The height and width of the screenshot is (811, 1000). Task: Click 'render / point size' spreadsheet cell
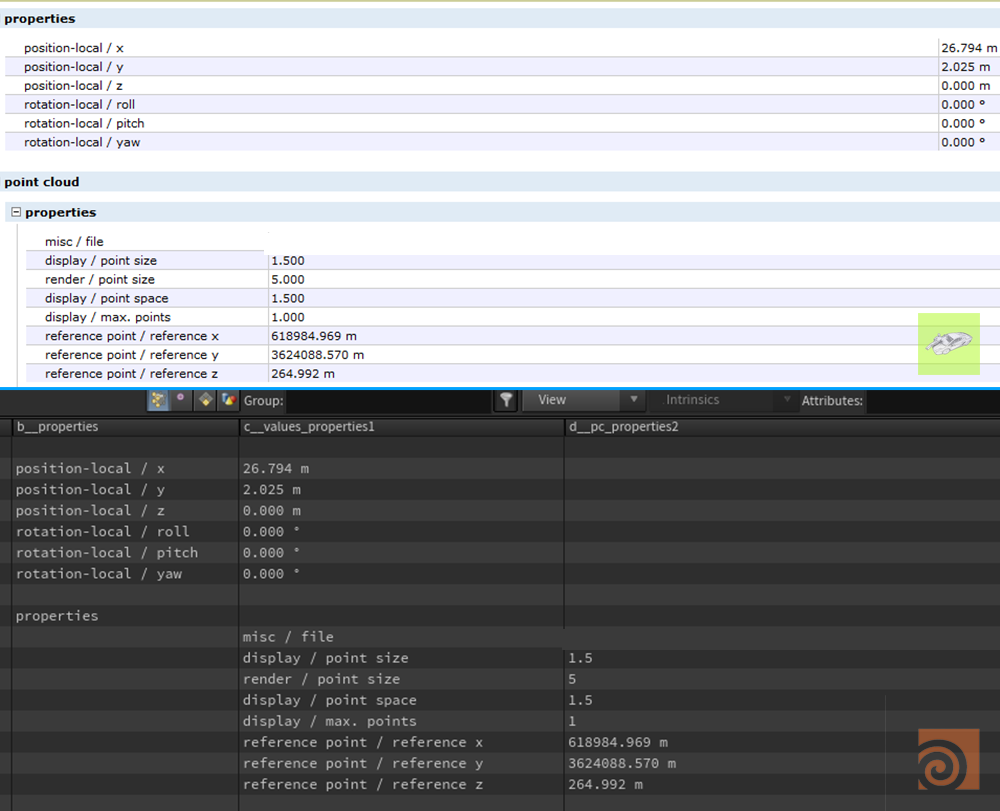click(x=402, y=679)
